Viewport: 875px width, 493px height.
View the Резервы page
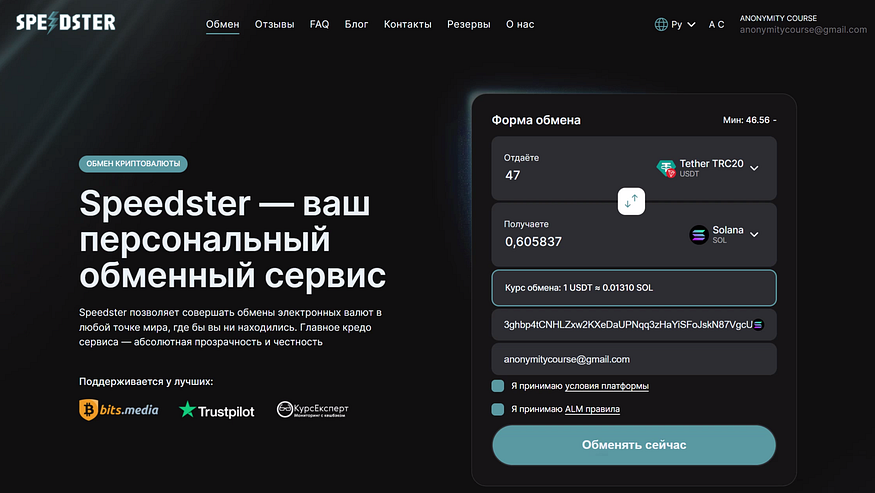coord(469,24)
